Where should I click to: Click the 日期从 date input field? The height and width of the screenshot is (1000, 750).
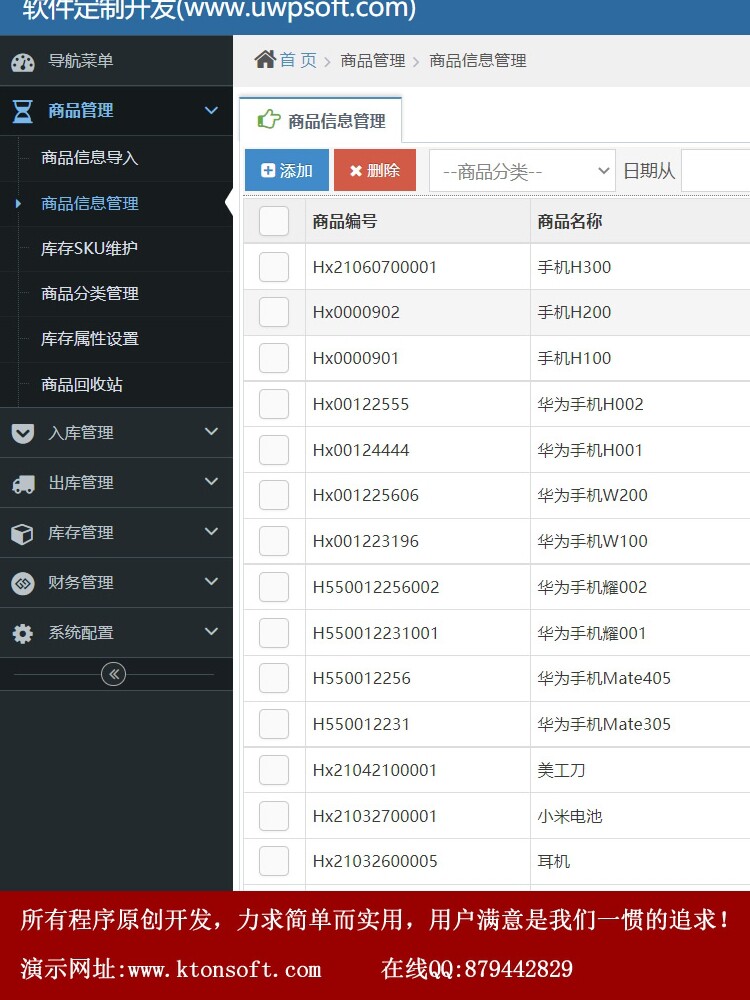(716, 171)
